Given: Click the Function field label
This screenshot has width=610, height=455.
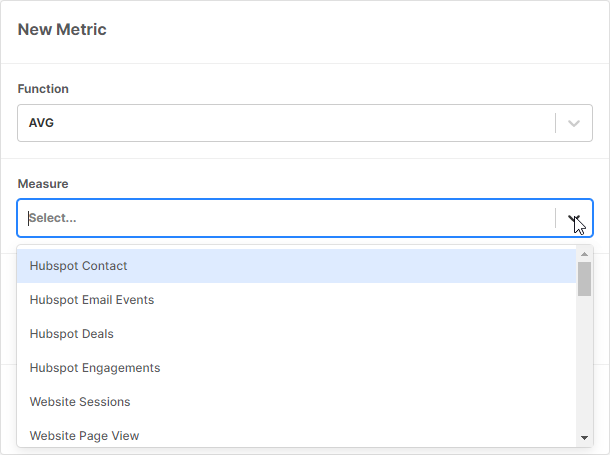Looking at the screenshot, I should point(43,89).
